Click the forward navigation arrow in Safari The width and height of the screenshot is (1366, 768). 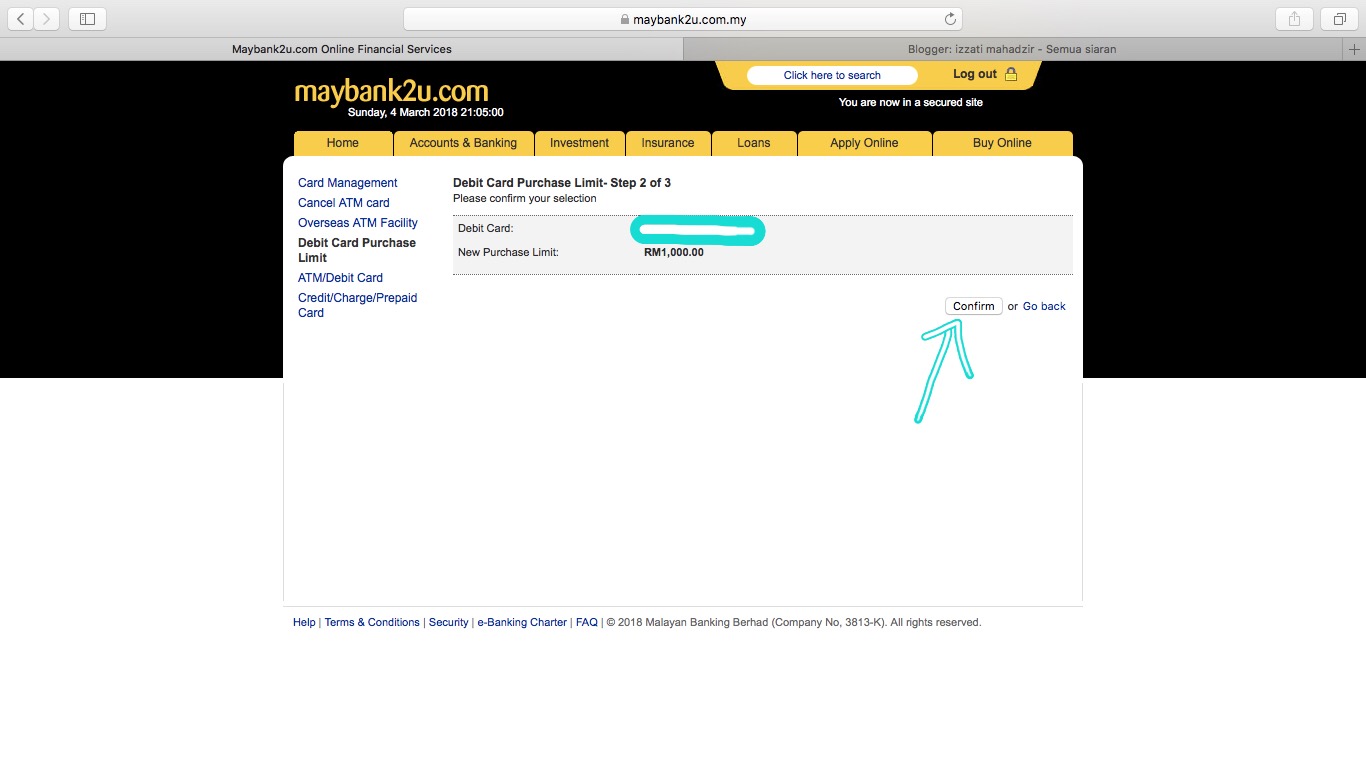46,18
